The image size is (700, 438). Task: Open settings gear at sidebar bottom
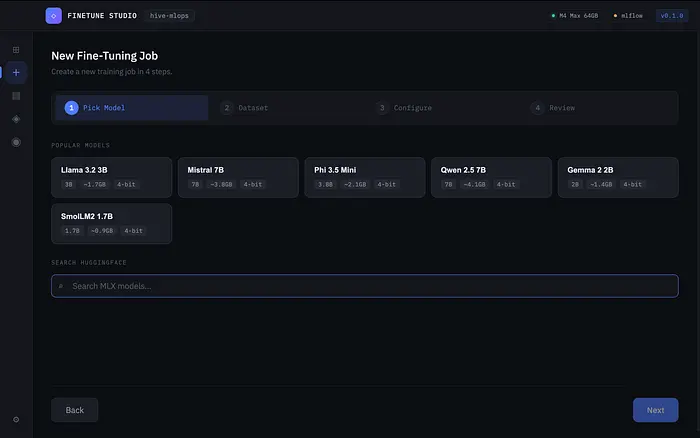pos(16,420)
